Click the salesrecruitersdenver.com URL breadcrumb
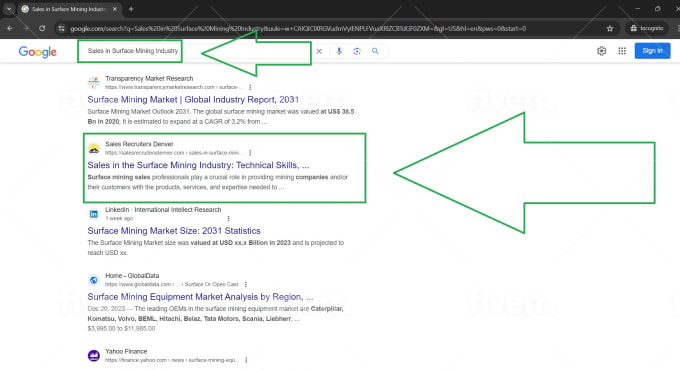This screenshot has height=369, width=680. point(173,153)
